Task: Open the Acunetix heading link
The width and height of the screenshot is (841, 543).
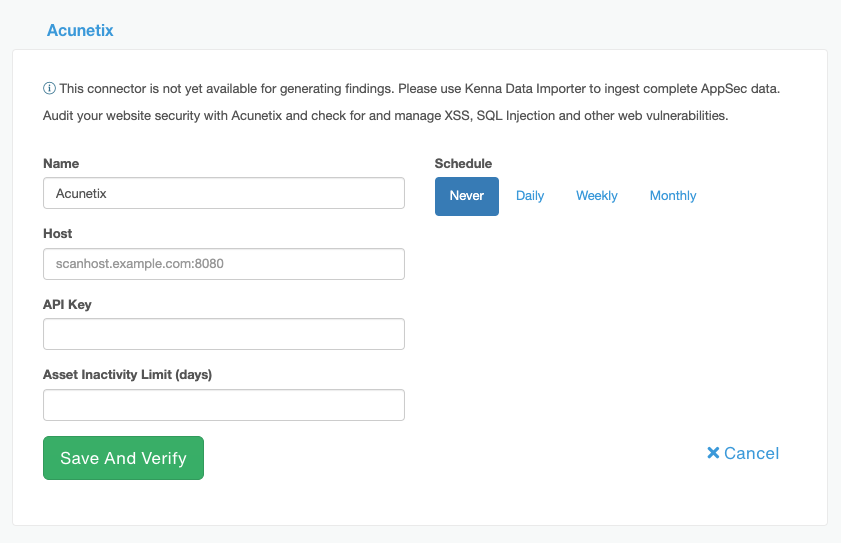Action: click(x=80, y=30)
